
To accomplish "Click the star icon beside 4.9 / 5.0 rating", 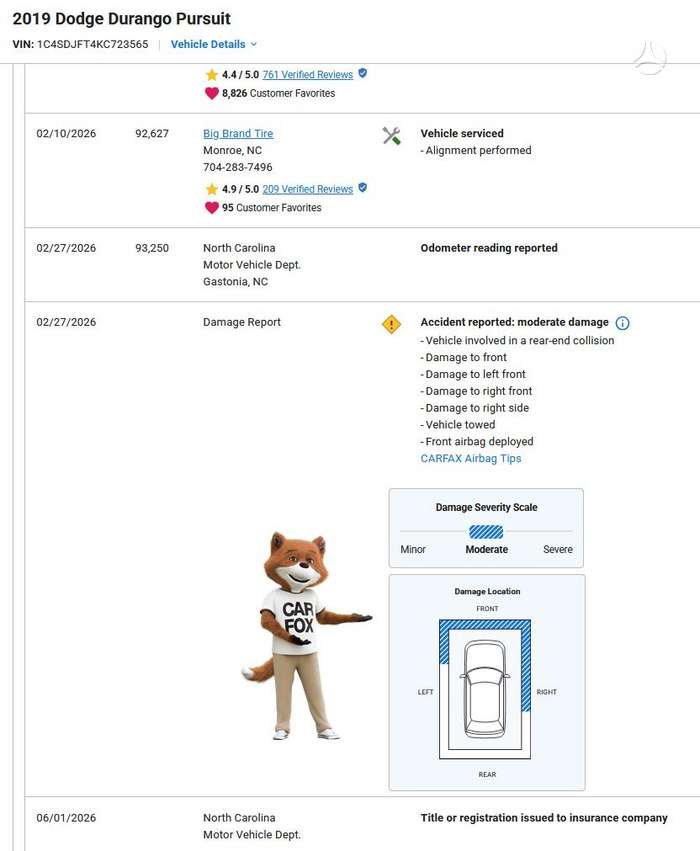I will [212, 189].
